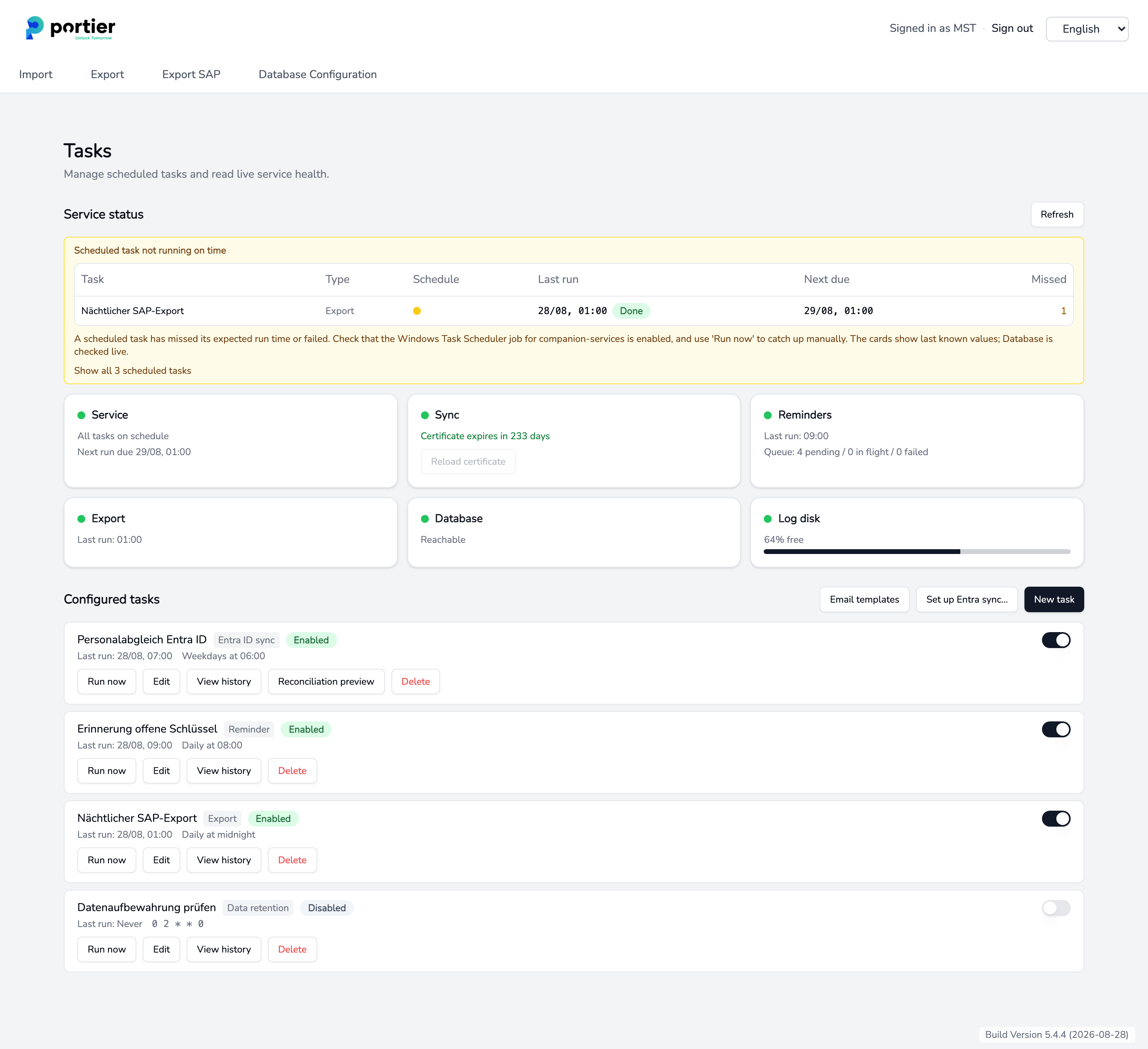The width and height of the screenshot is (1148, 1049).
Task: Click the yellow schedule status dot
Action: point(417,311)
